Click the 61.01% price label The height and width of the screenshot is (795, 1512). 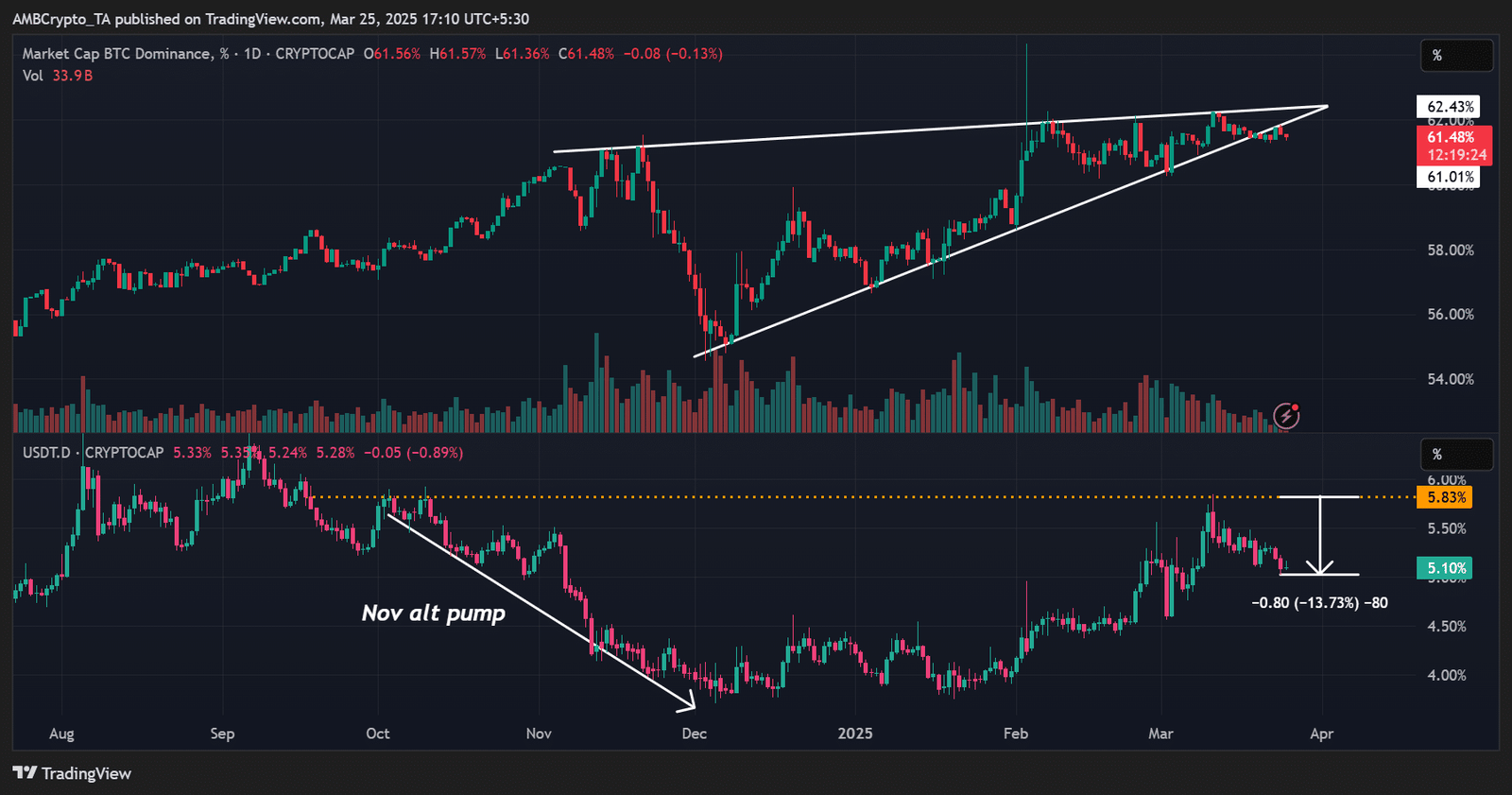point(1450,177)
